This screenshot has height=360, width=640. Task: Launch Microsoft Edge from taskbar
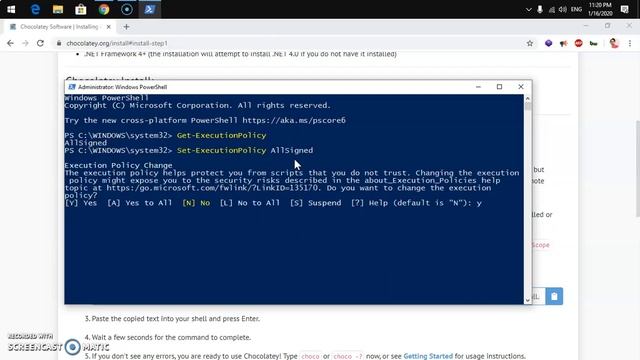tap(35, 9)
